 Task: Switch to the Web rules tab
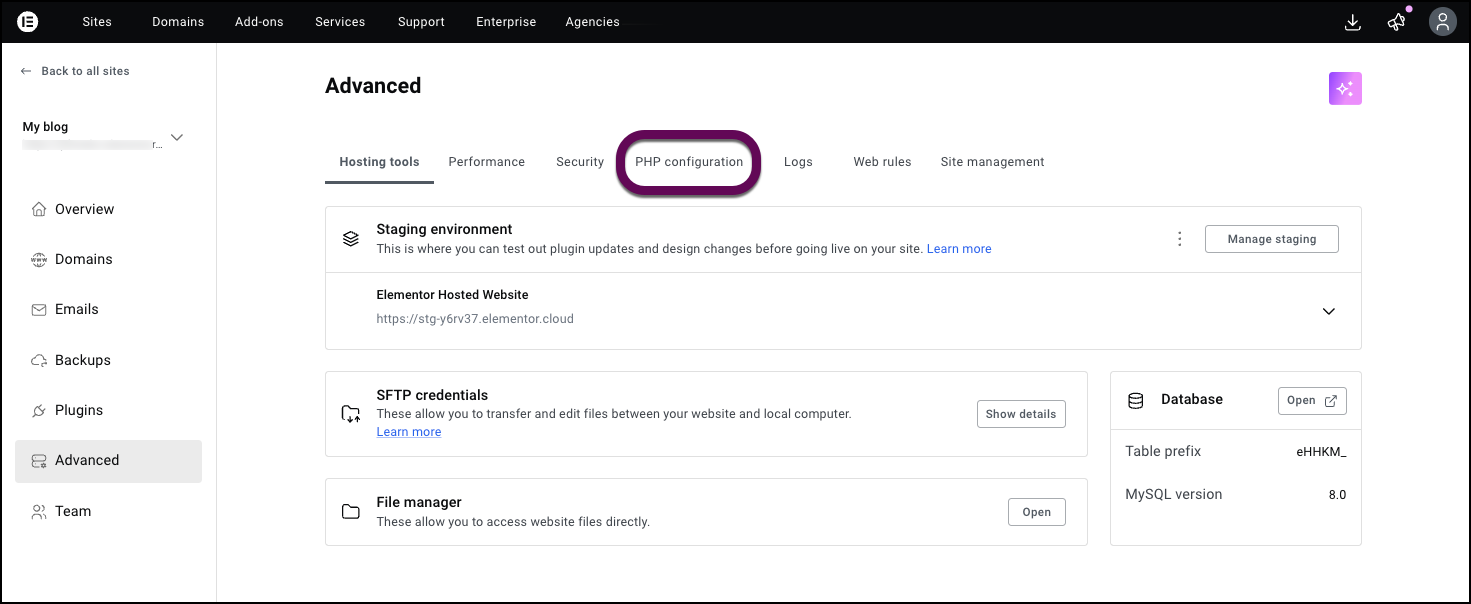point(882,162)
